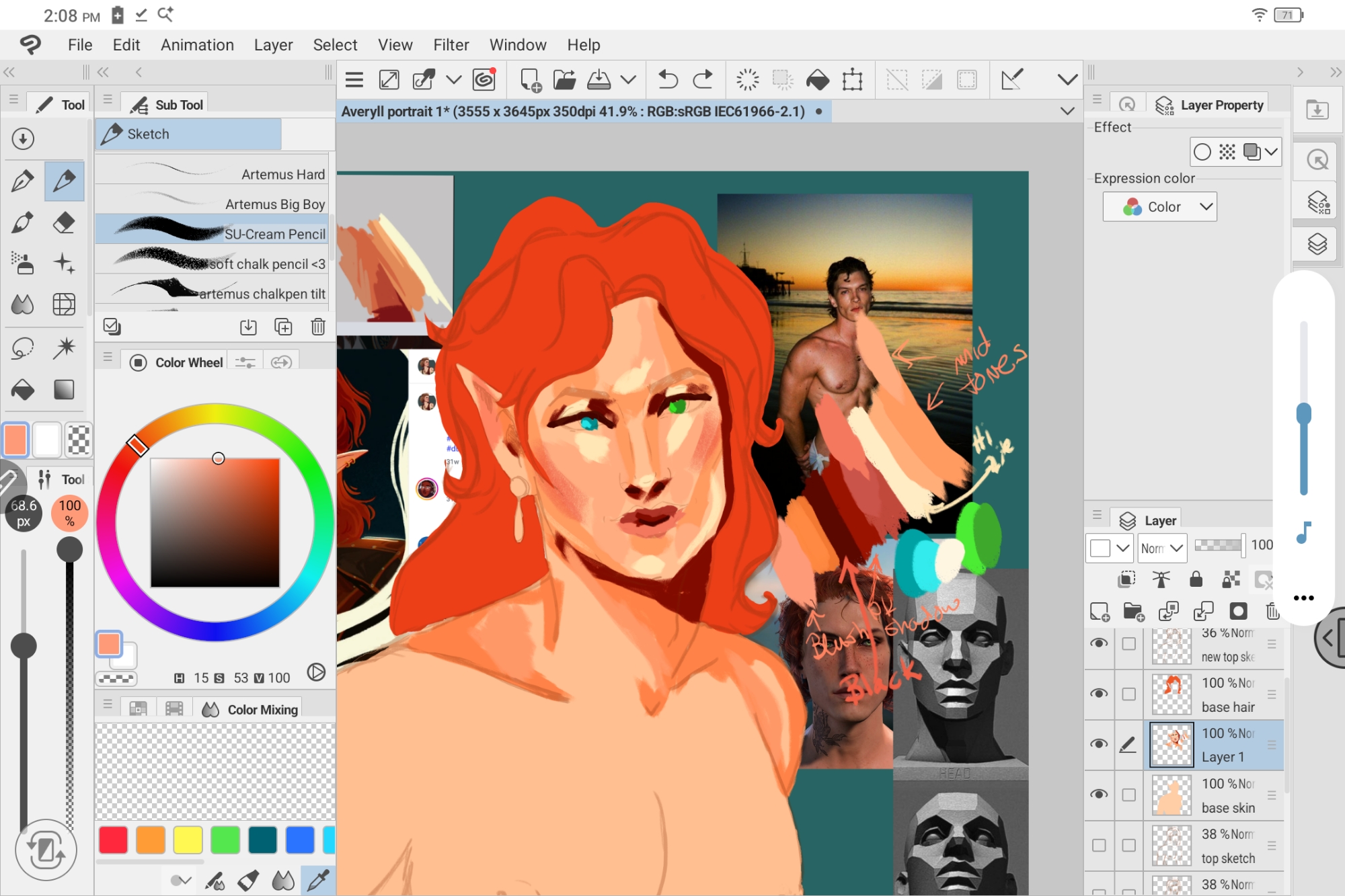Hide the base skin layer
Screen dimensions: 1345x896
tap(1099, 795)
